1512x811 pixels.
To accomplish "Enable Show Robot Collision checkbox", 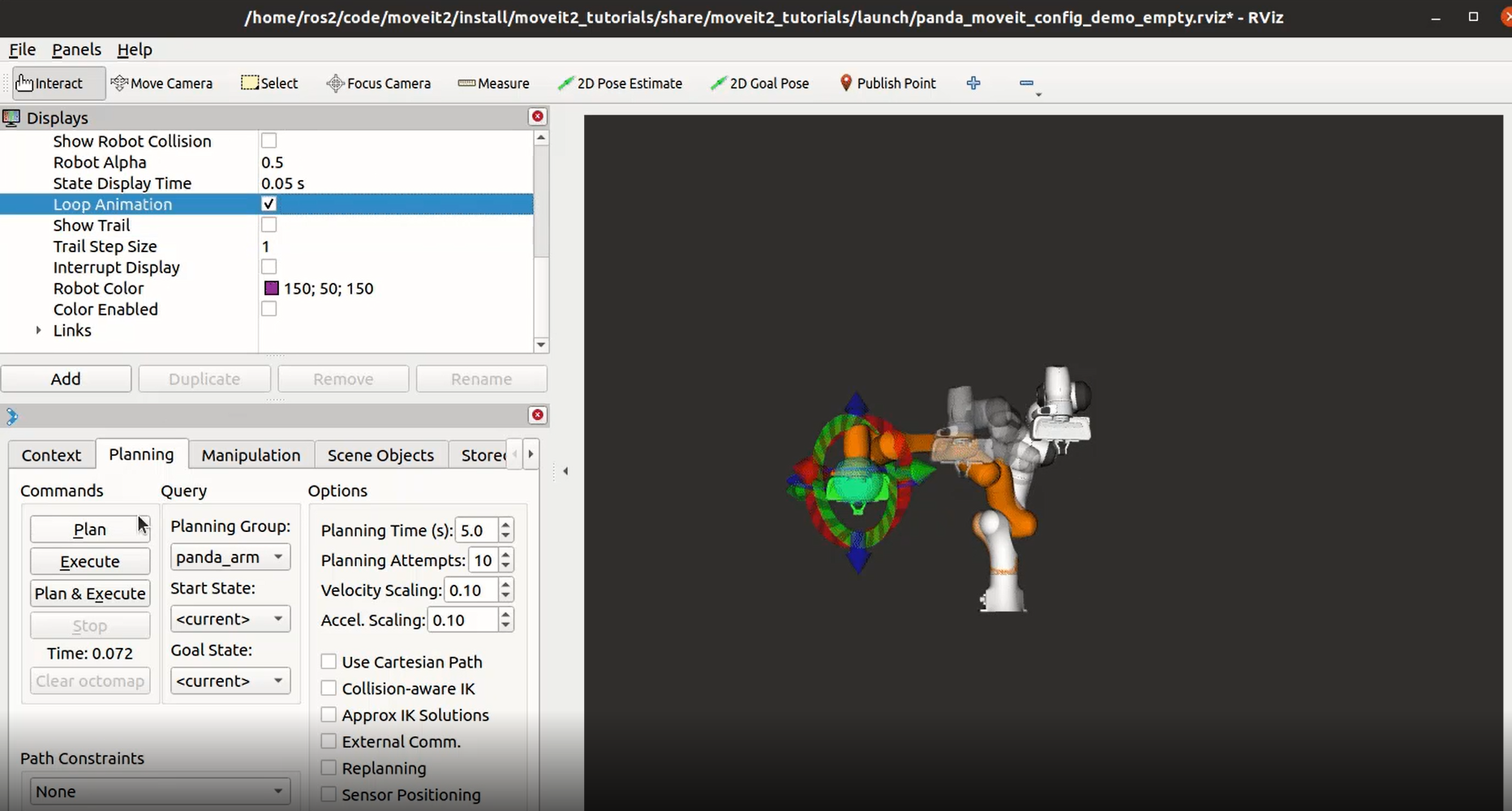I will coord(269,141).
